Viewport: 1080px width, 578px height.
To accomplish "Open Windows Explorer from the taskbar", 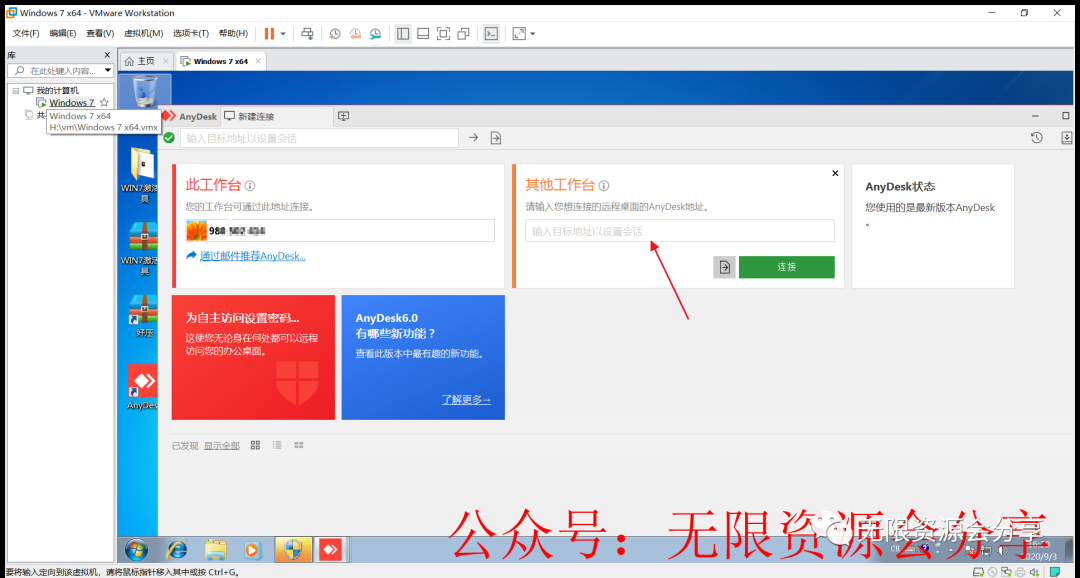I will pos(216,550).
